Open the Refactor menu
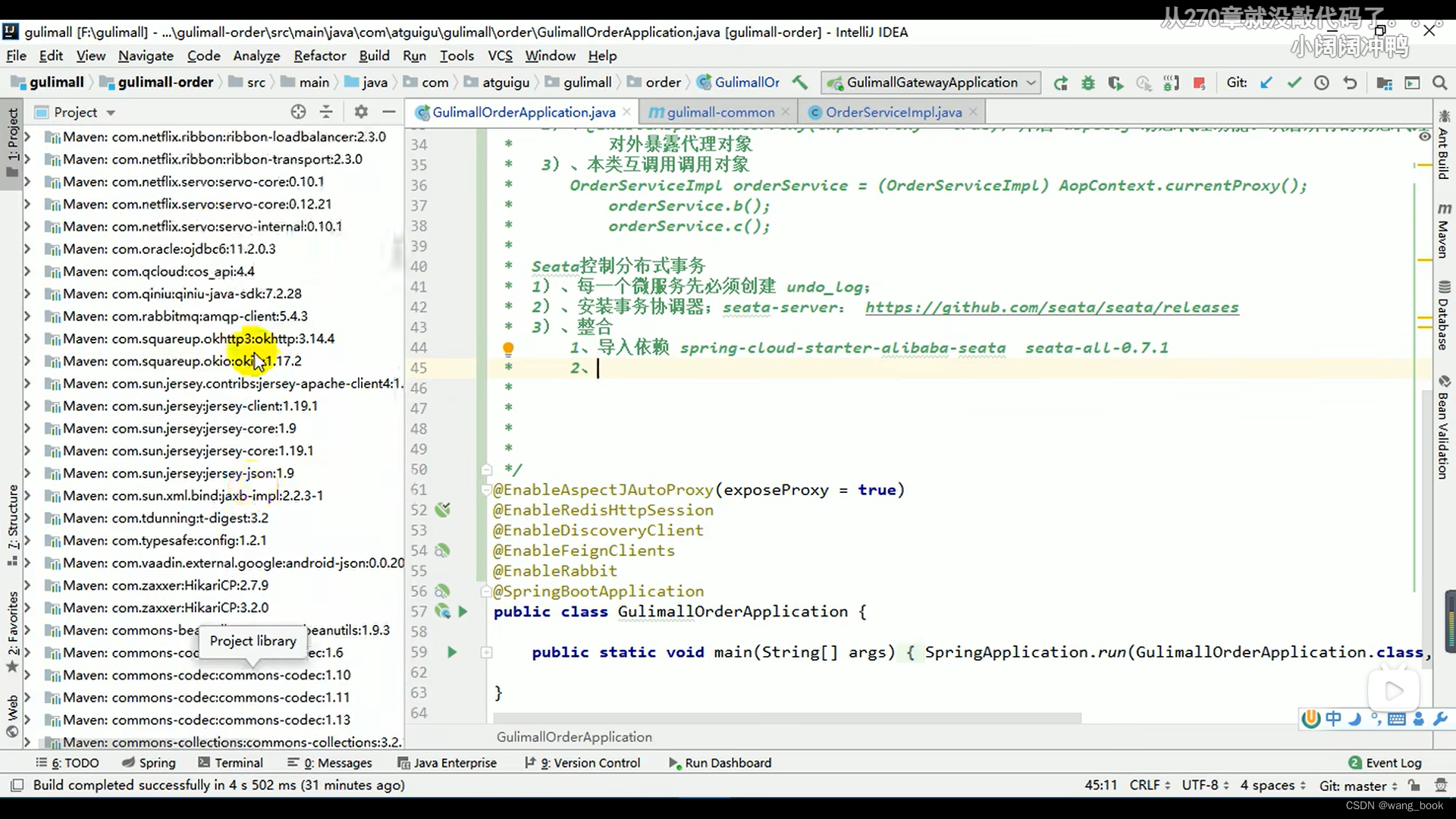The width and height of the screenshot is (1456, 819). tap(319, 55)
